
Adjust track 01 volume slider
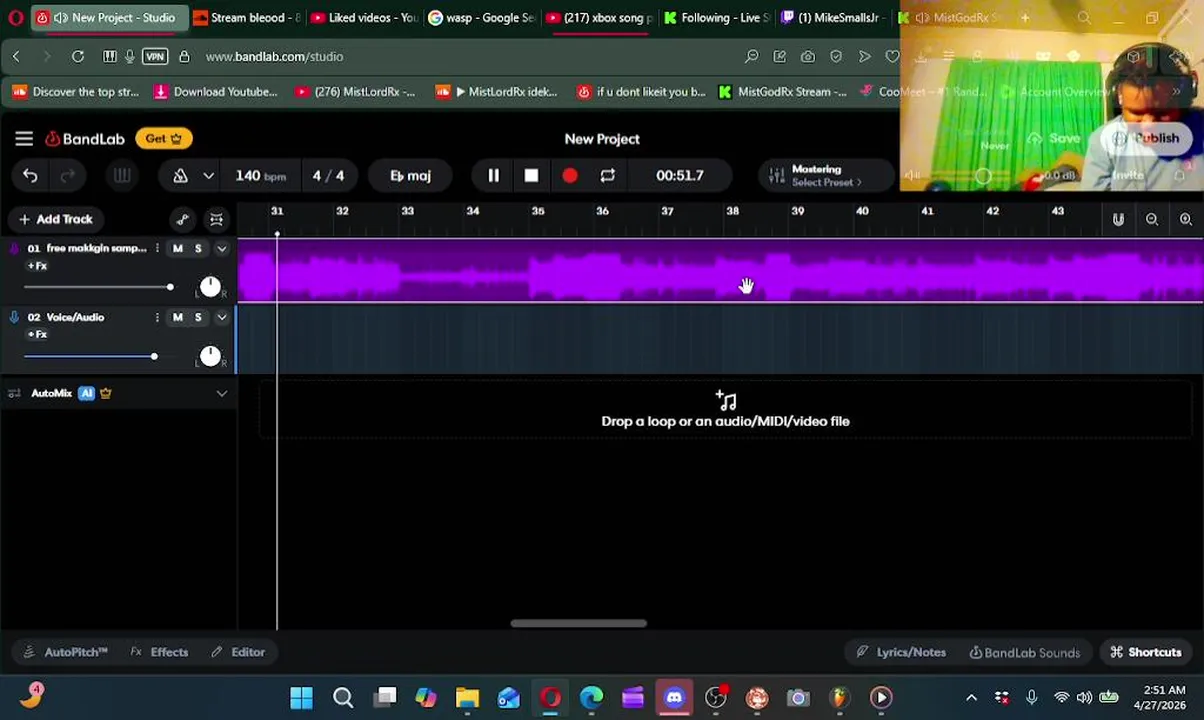(98, 288)
